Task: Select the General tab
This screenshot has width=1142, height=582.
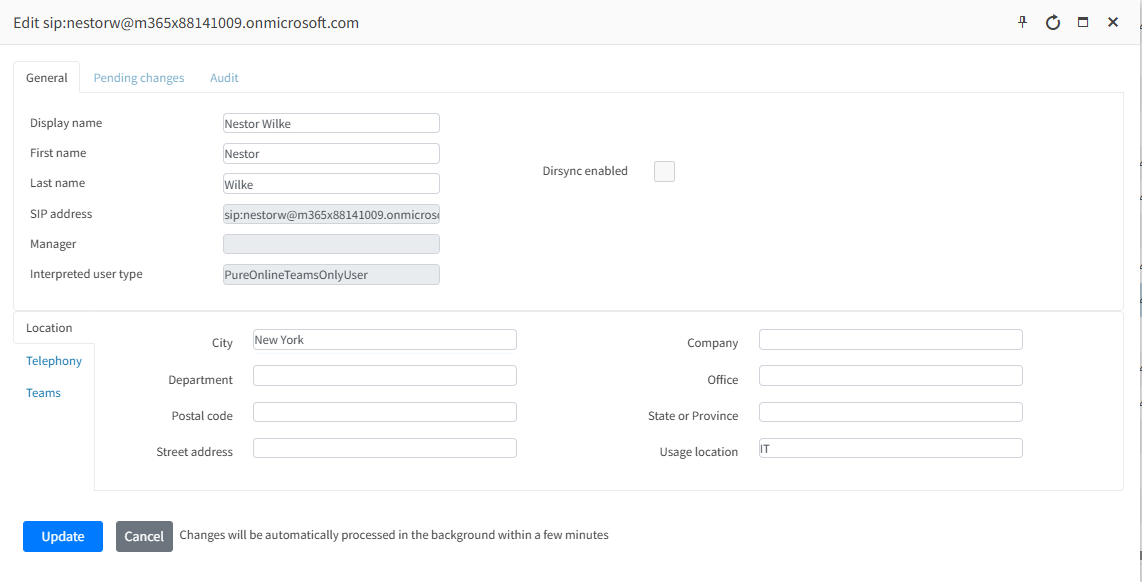Action: (x=47, y=78)
